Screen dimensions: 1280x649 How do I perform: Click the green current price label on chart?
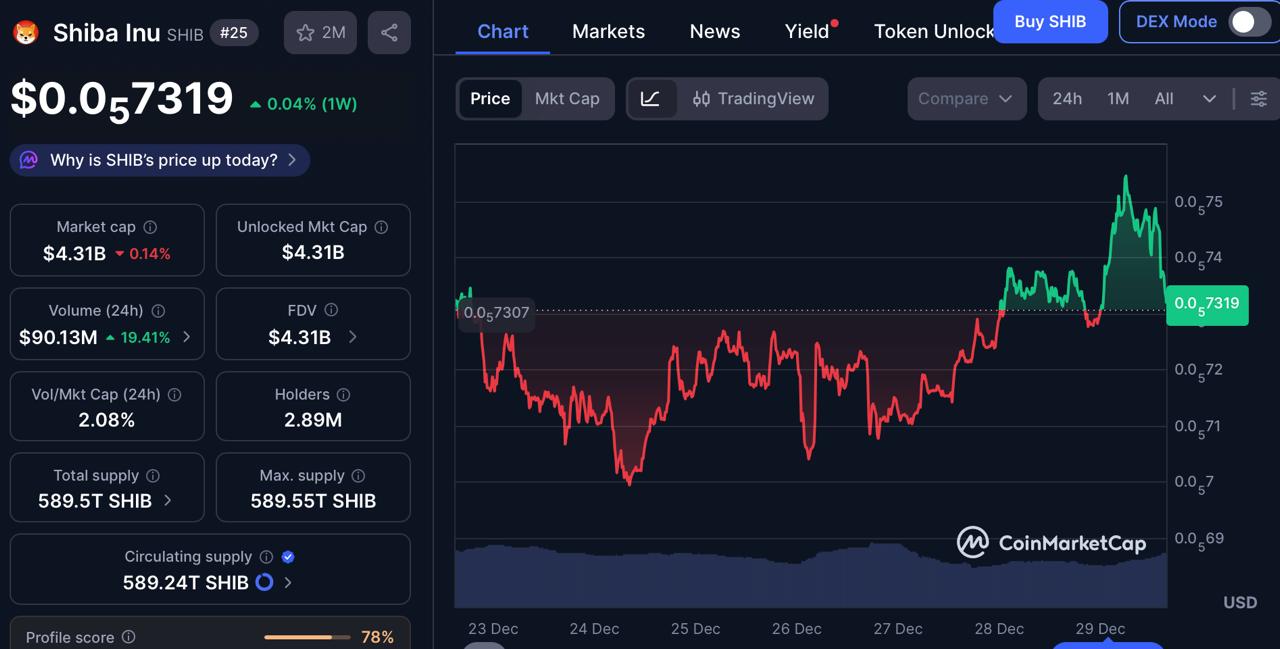pos(1207,305)
